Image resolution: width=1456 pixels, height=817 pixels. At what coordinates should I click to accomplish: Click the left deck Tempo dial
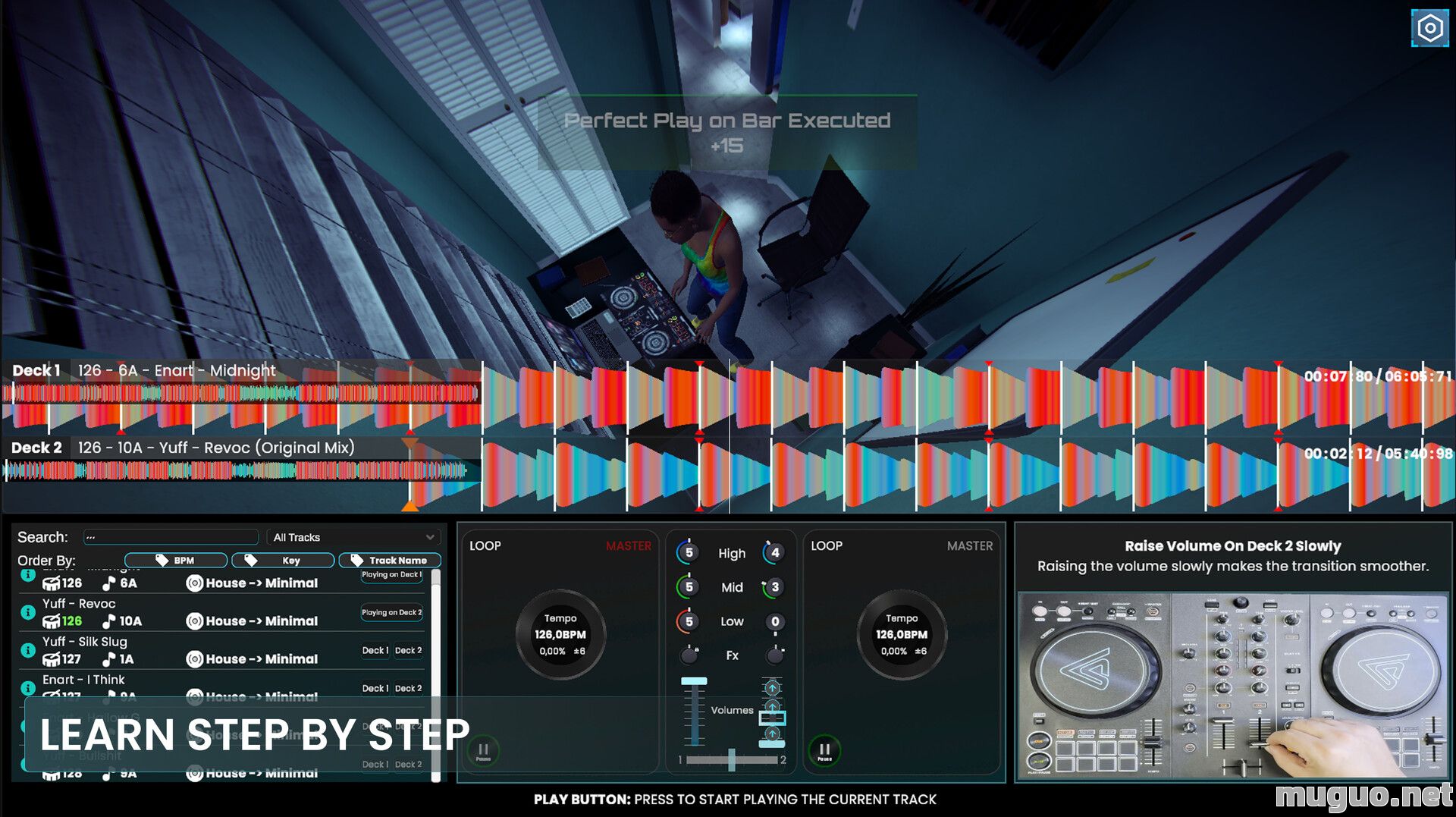[560, 634]
